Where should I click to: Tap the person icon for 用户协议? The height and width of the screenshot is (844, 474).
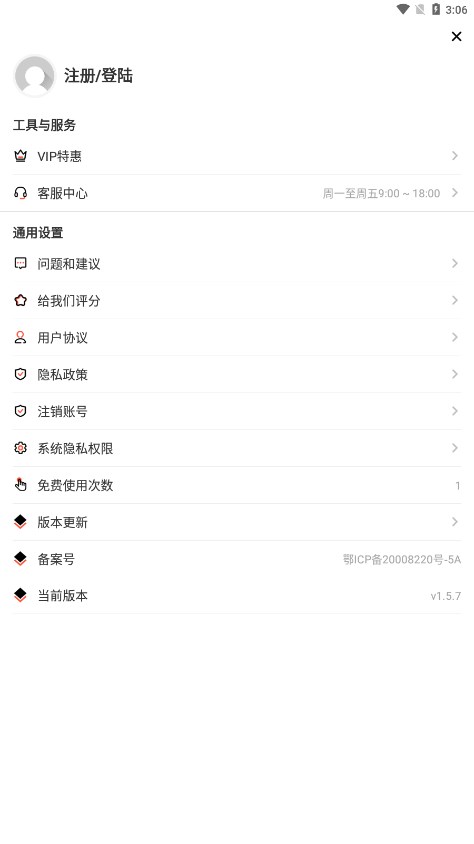pyautogui.click(x=20, y=337)
